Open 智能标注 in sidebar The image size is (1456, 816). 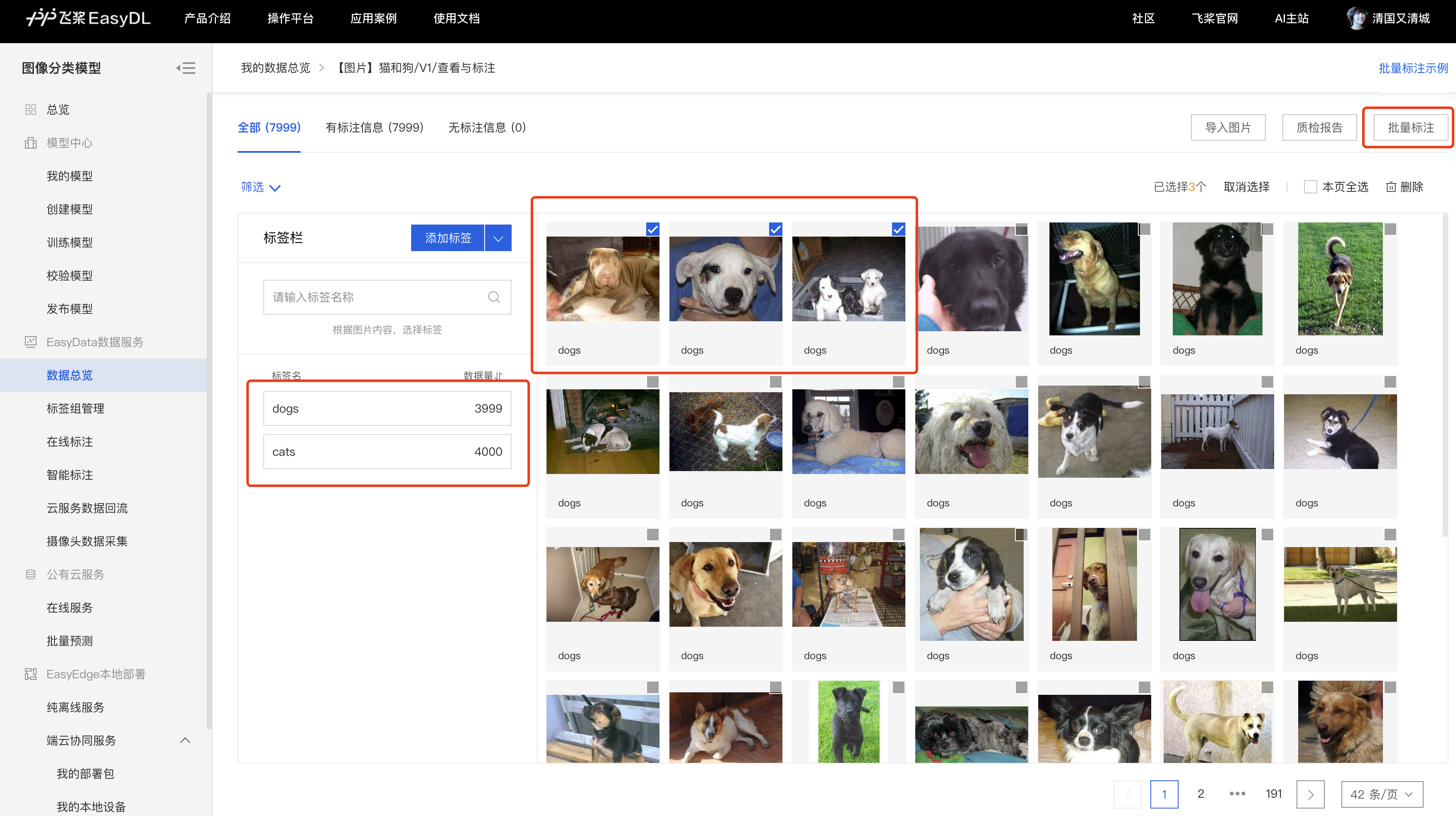(69, 475)
